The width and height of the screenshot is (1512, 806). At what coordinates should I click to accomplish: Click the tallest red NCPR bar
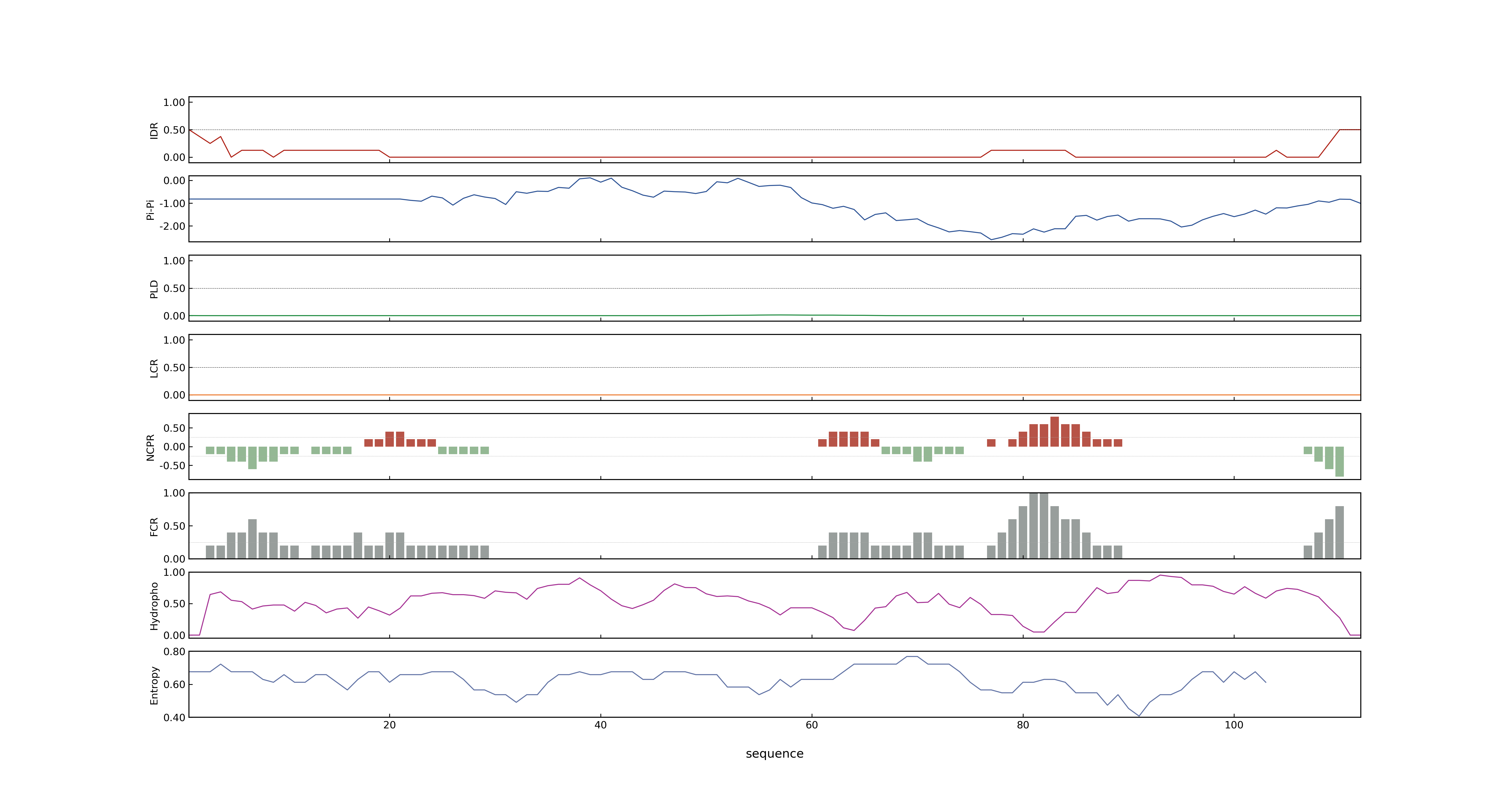(x=1055, y=432)
